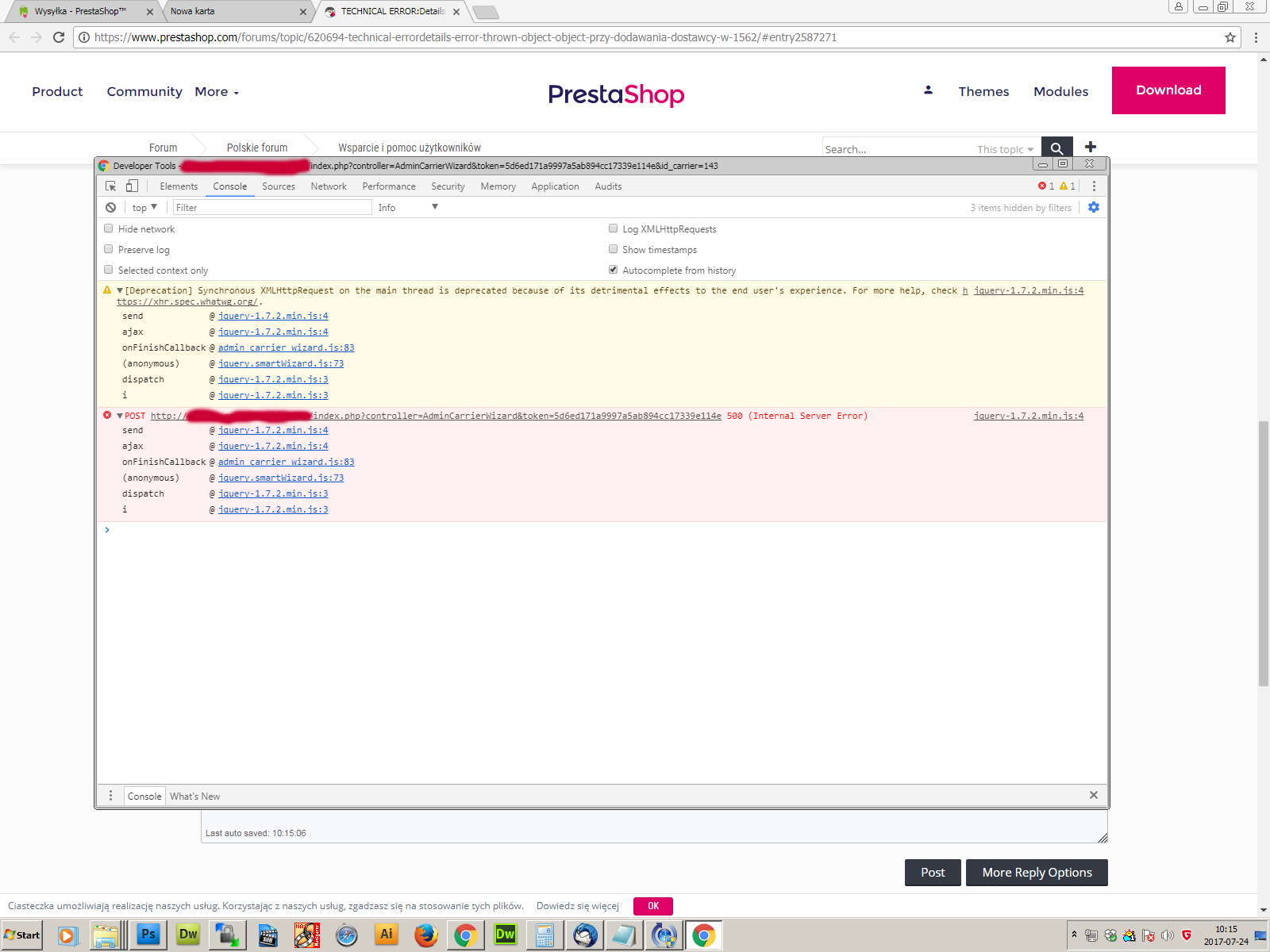This screenshot has height=952, width=1270.
Task: Activate the inspect element picker in DevTools
Action: tap(111, 186)
